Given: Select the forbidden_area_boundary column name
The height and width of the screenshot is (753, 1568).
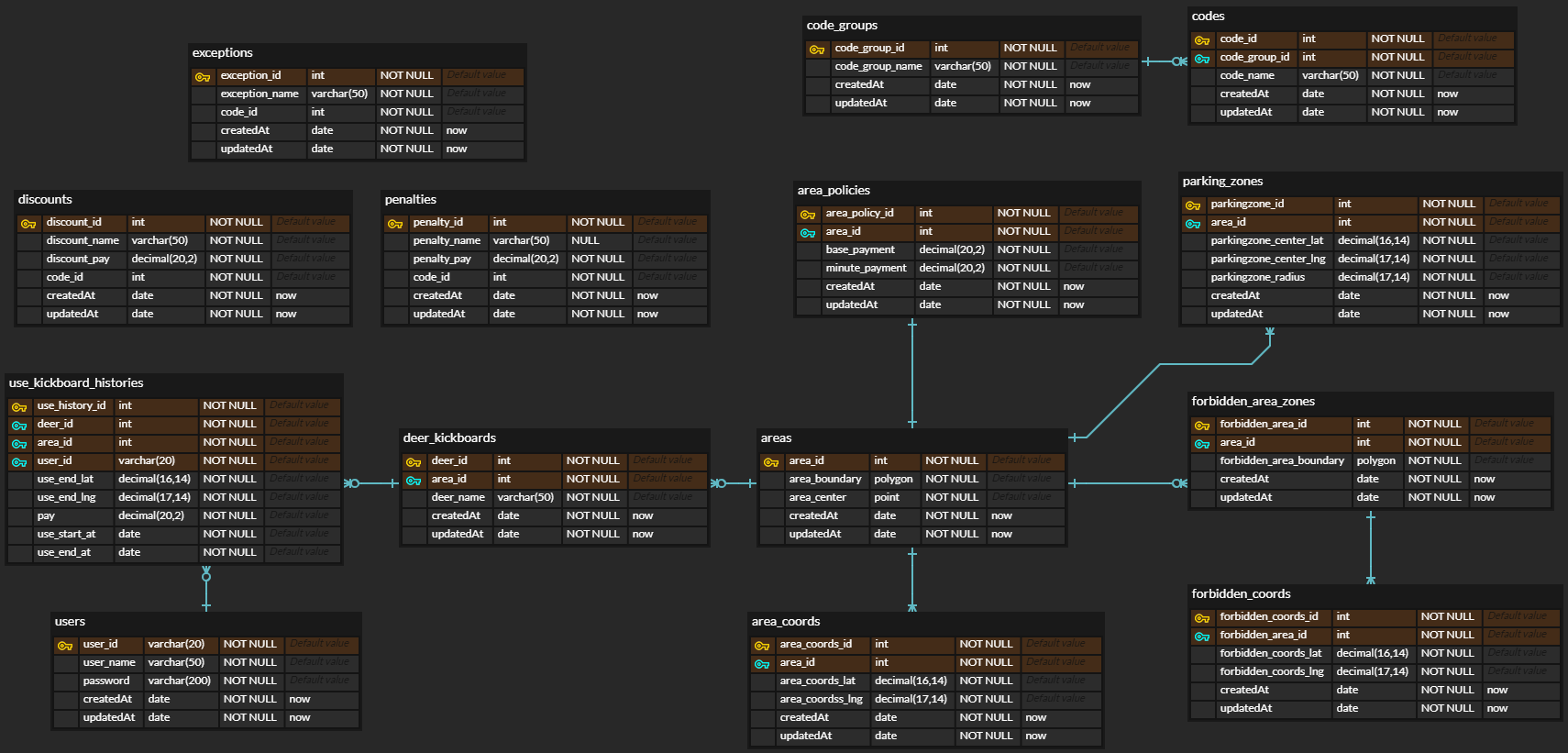Looking at the screenshot, I should pyautogui.click(x=1282, y=460).
